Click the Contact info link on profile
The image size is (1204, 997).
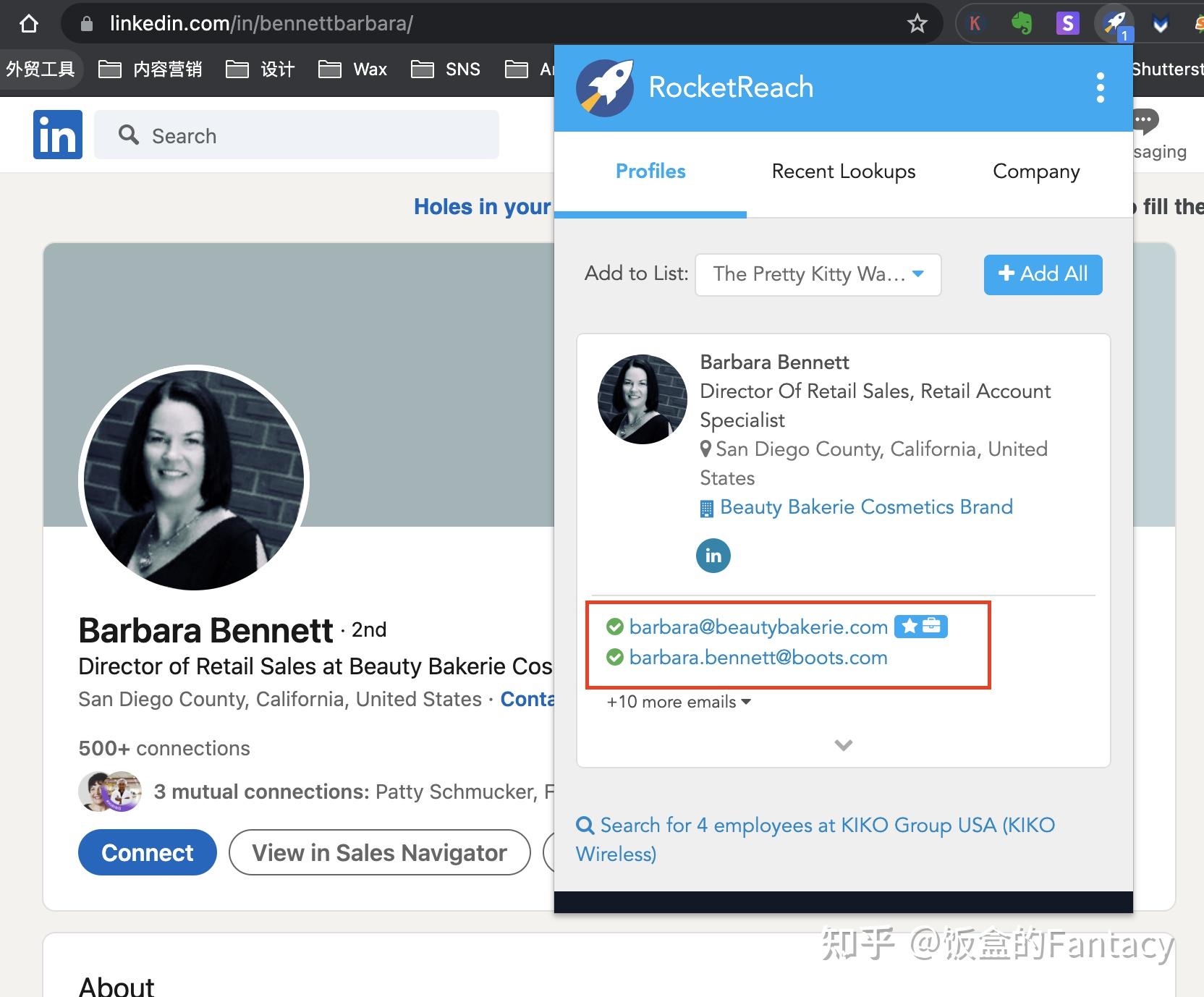527,699
